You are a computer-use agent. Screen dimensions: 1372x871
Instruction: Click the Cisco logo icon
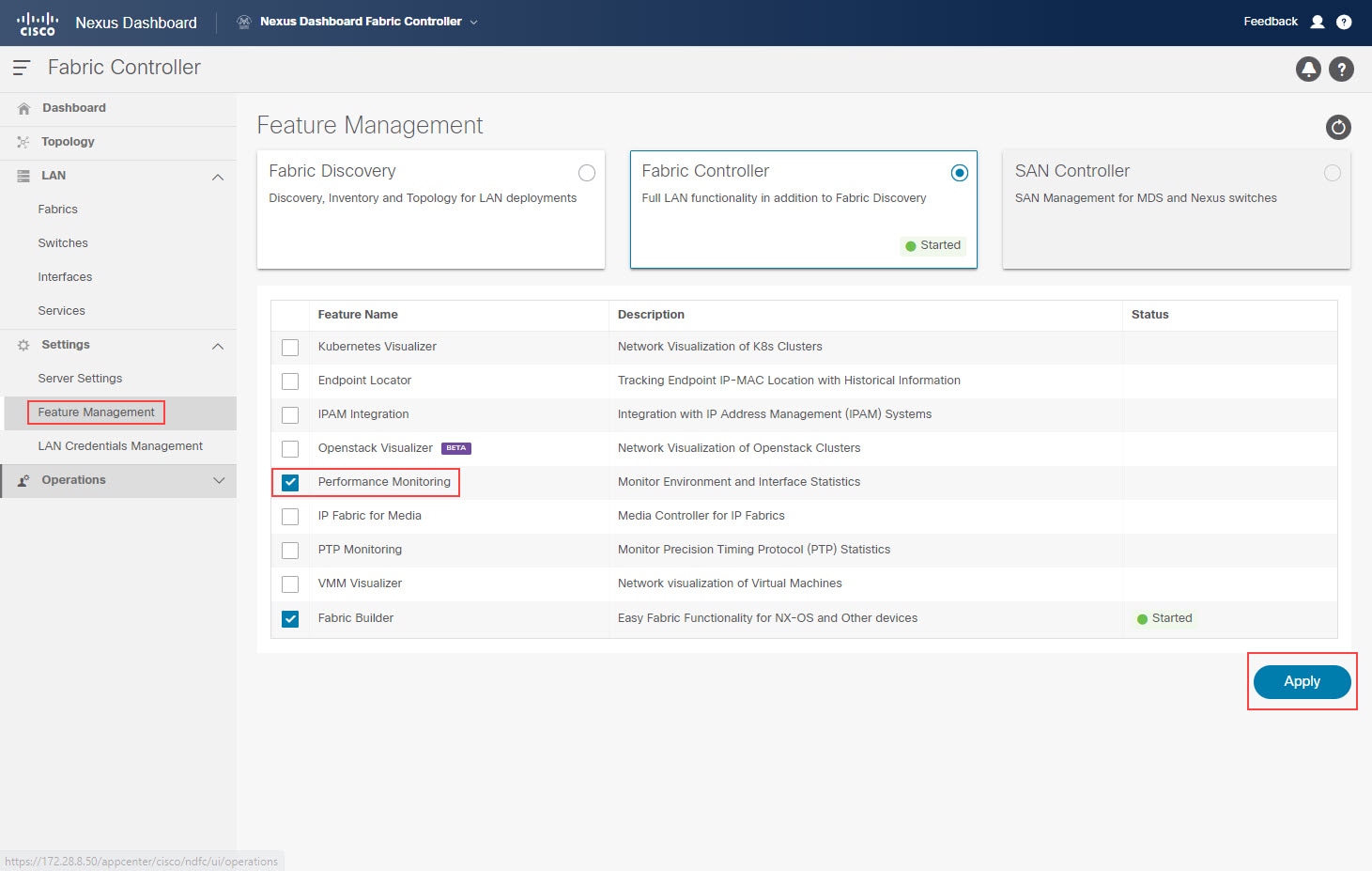38,23
